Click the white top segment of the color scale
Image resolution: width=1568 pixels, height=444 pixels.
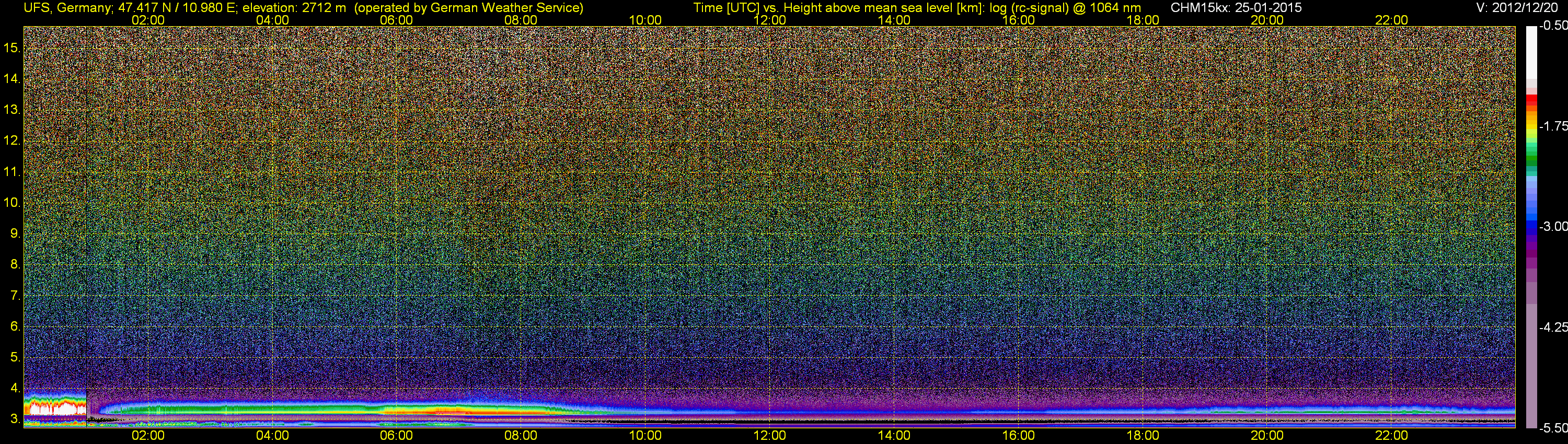click(x=1531, y=52)
